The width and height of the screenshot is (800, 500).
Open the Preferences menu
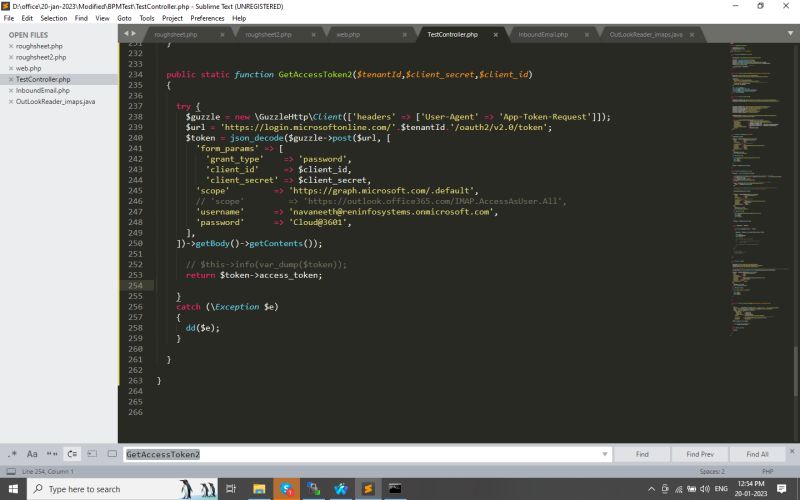[207, 18]
